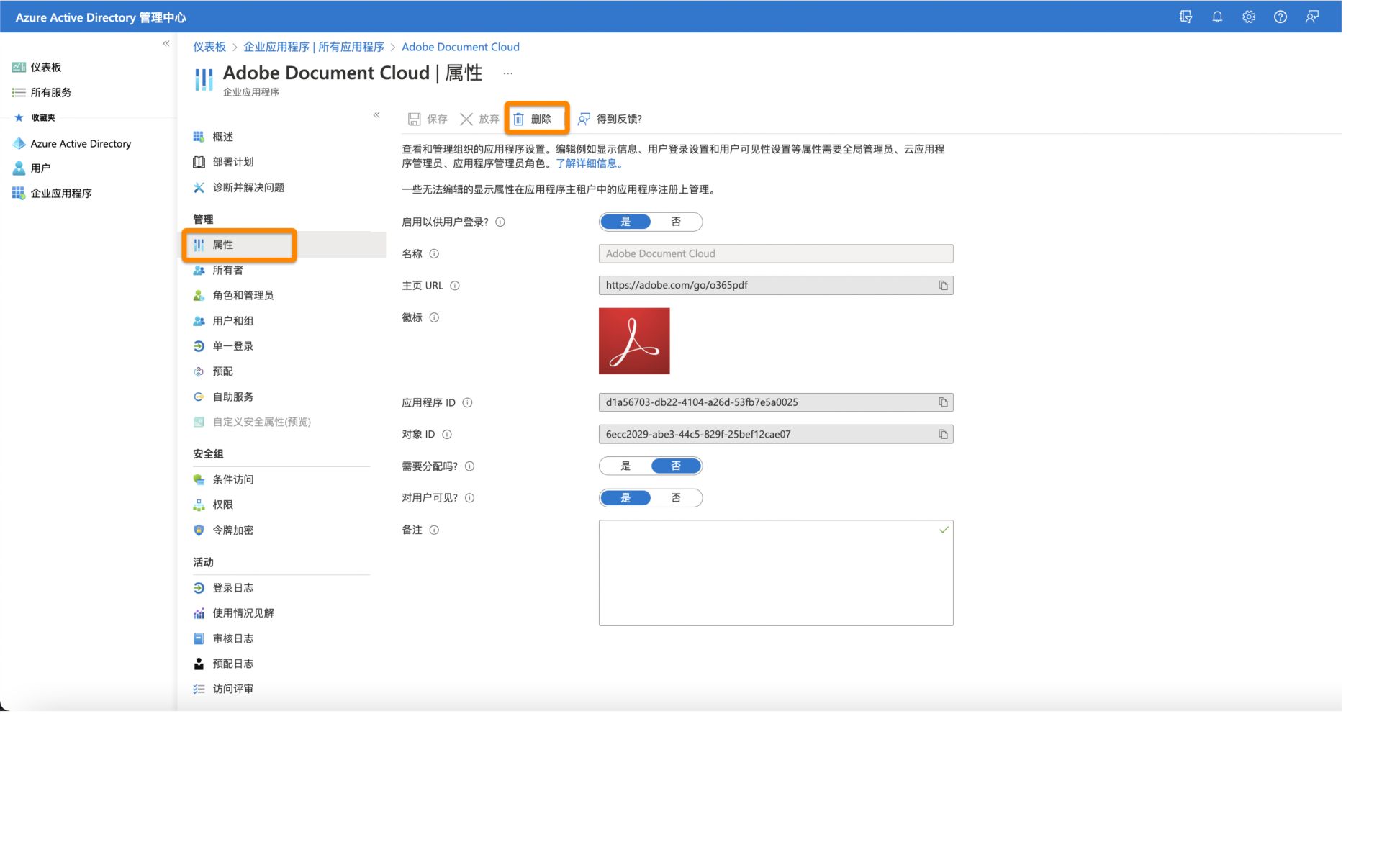This screenshot has height=868, width=1382.
Task: Open the 登录日志 menu item
Action: [233, 588]
